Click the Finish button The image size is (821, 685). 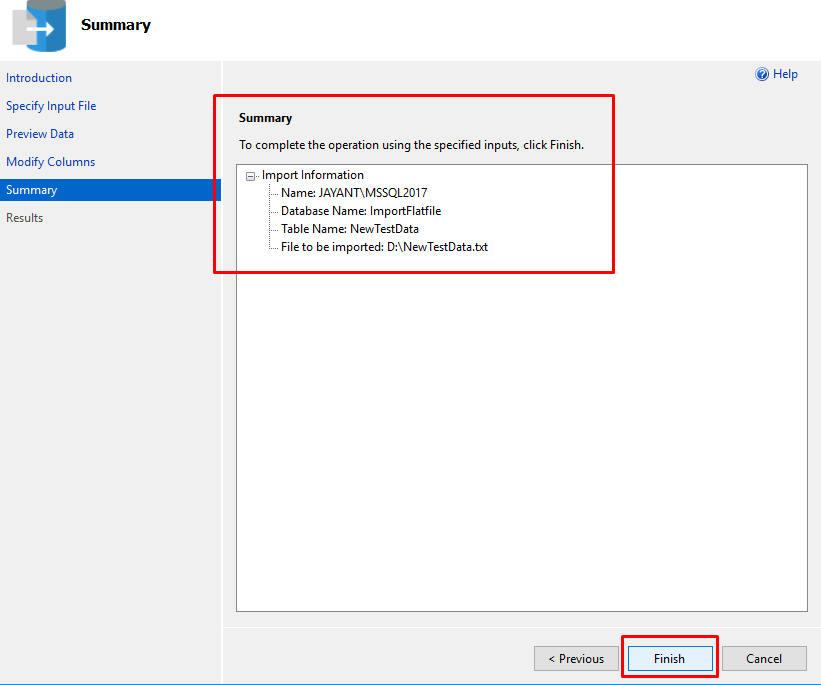pyautogui.click(x=670, y=658)
